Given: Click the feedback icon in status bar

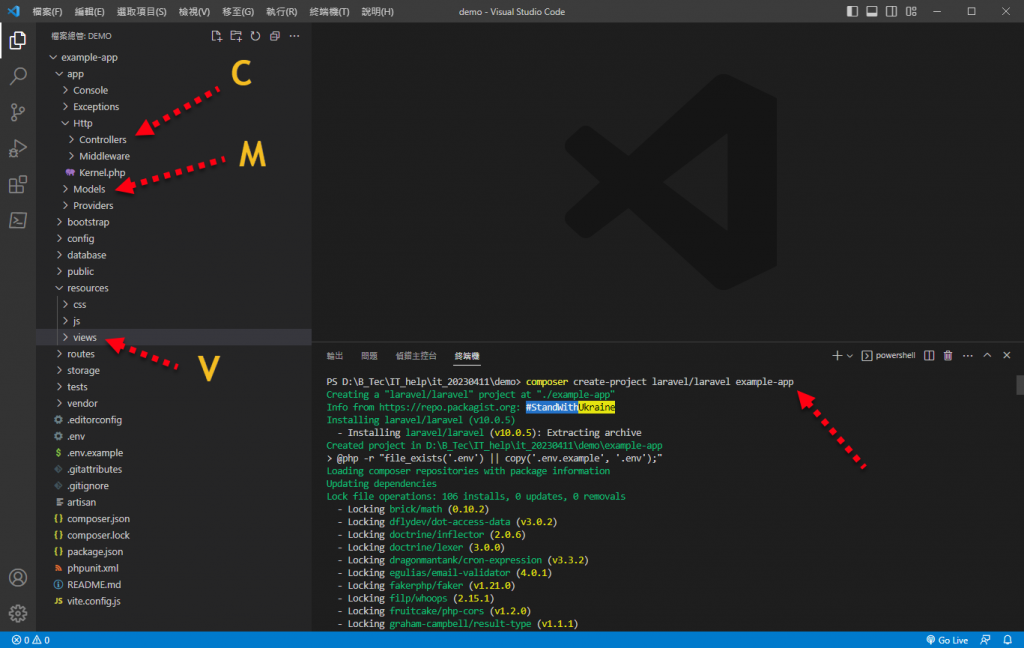Looking at the screenshot, I should point(985,640).
